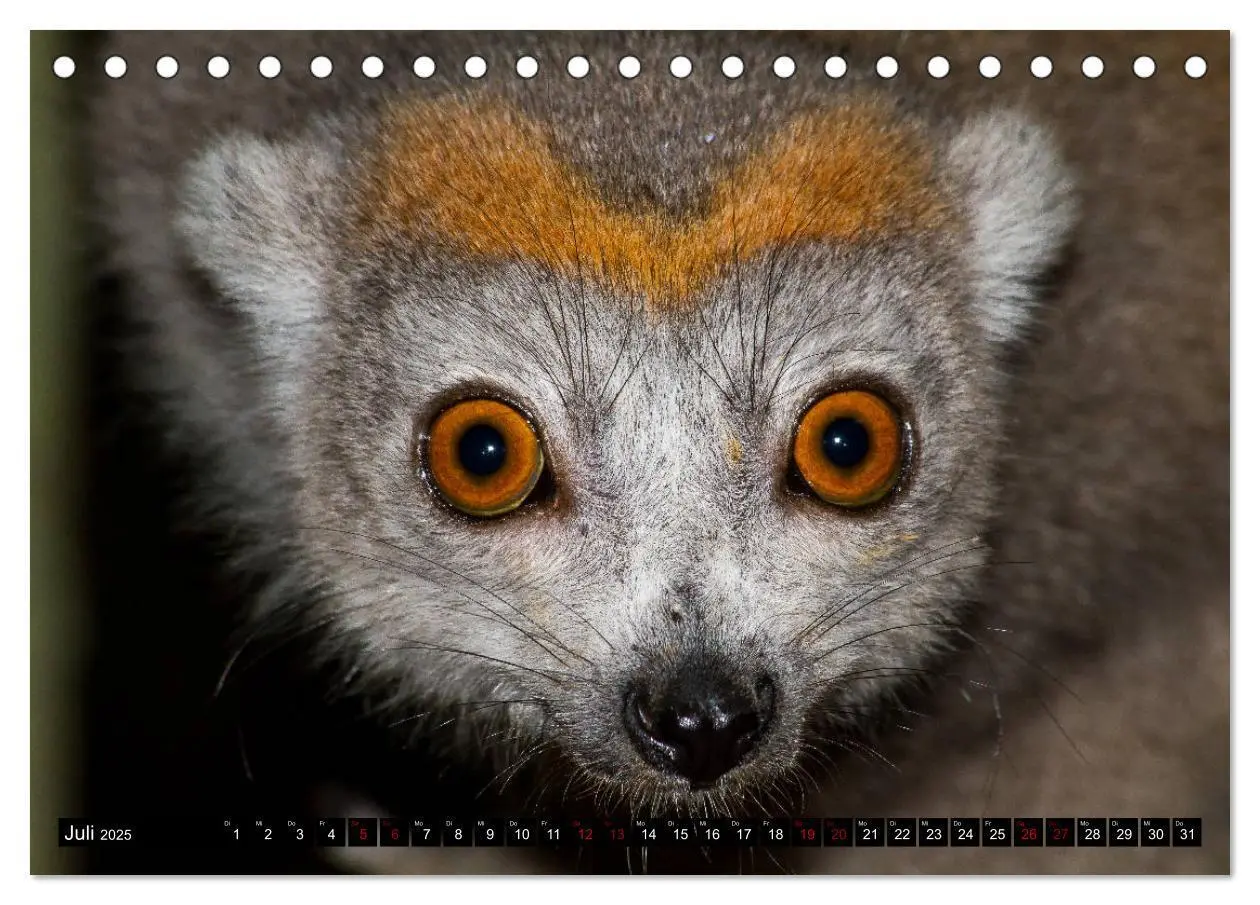The width and height of the screenshot is (1260, 905).
Task: Select red day 6 in the calendar strip
Action: (394, 833)
